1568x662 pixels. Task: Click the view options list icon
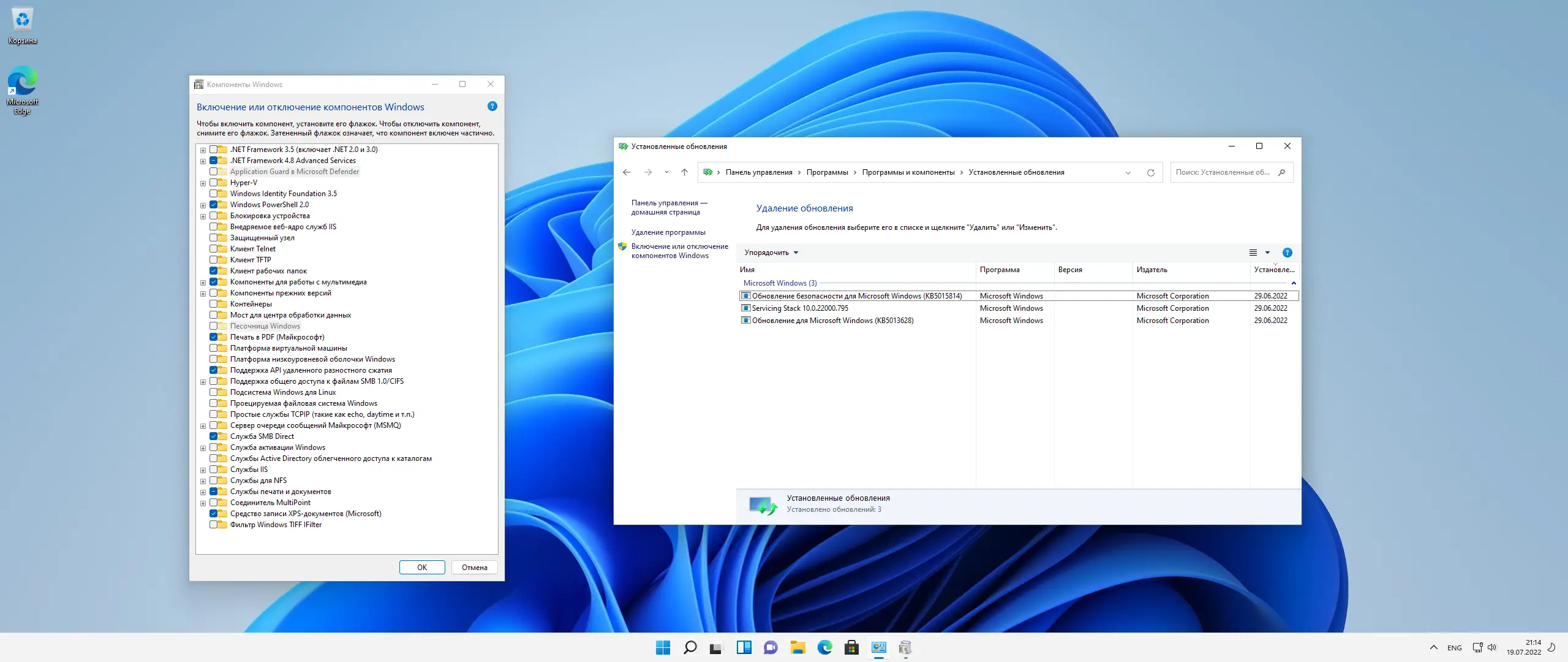pyautogui.click(x=1253, y=253)
